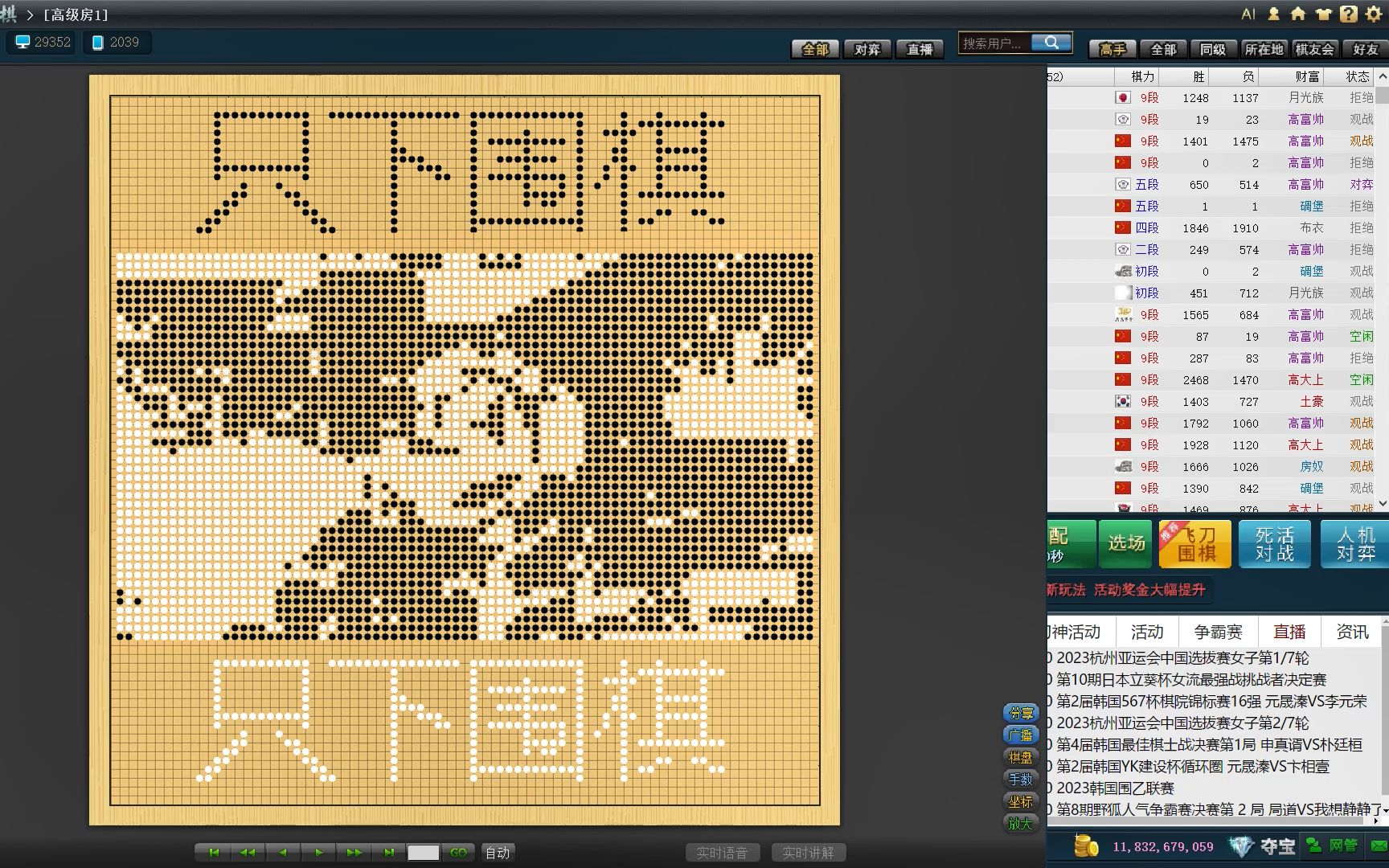Step forward one move

[x=319, y=853]
